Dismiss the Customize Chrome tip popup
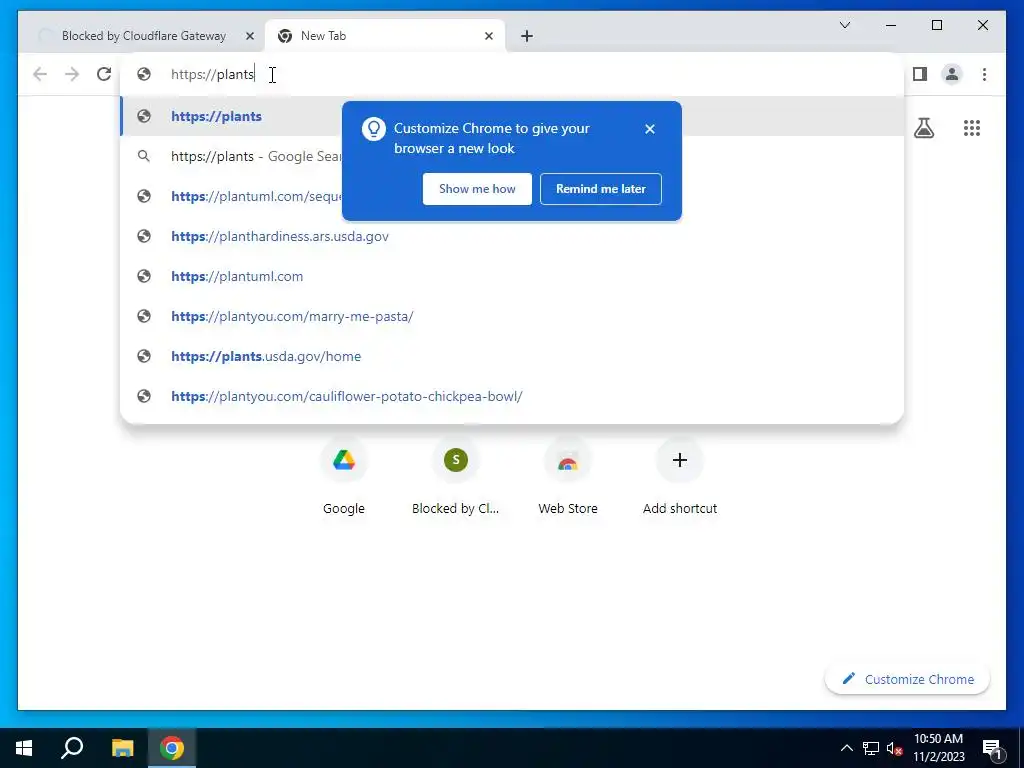 pos(649,129)
